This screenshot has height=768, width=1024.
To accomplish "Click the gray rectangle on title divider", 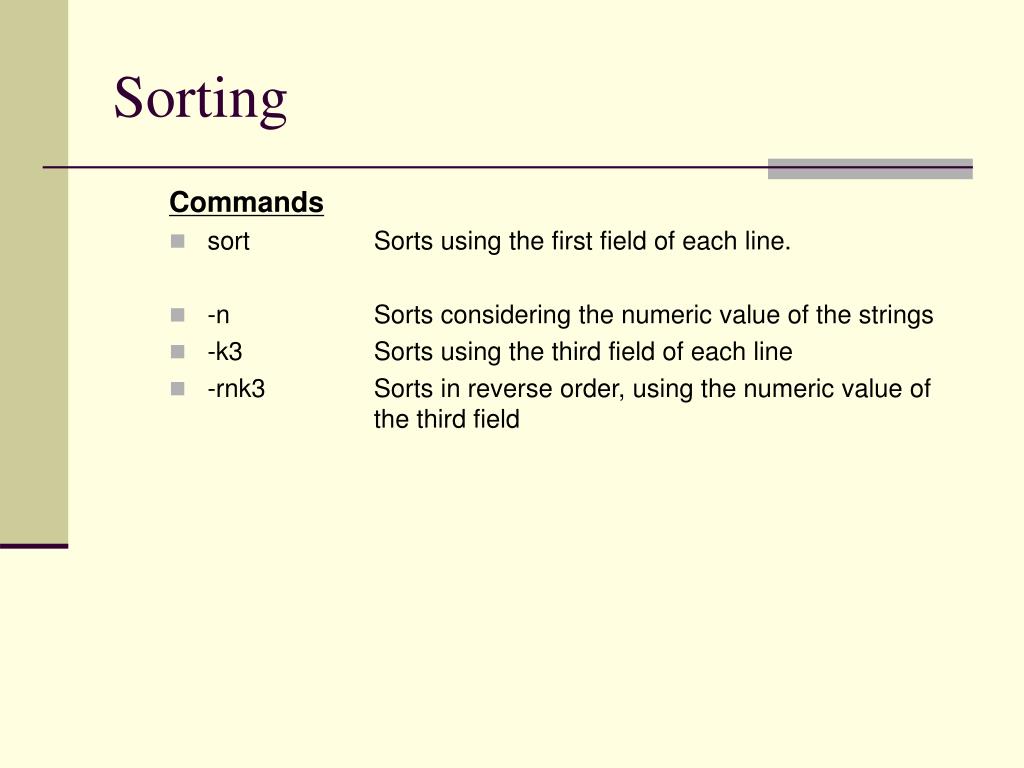I will pyautogui.click(x=870, y=168).
